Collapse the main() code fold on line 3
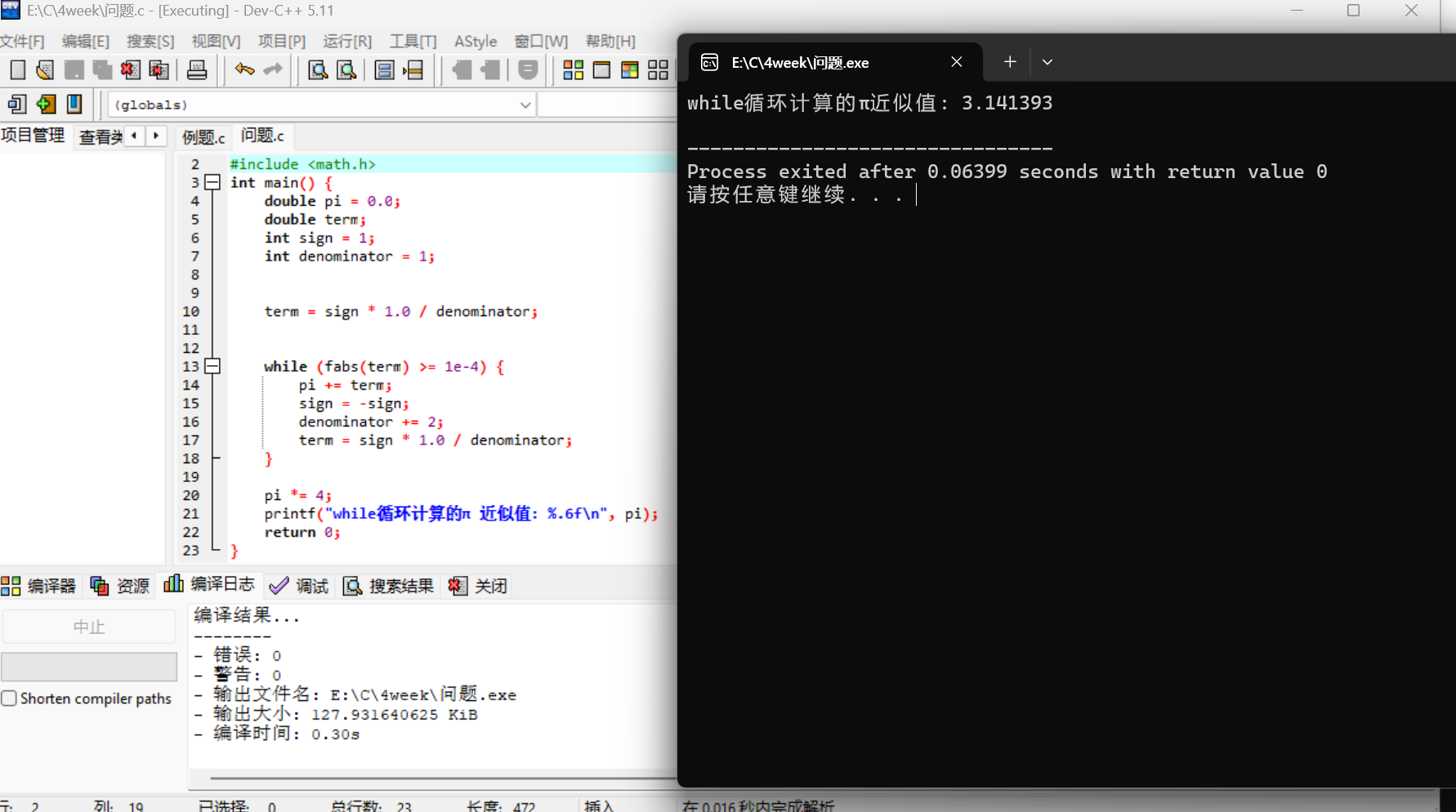This screenshot has height=812, width=1456. (x=212, y=182)
